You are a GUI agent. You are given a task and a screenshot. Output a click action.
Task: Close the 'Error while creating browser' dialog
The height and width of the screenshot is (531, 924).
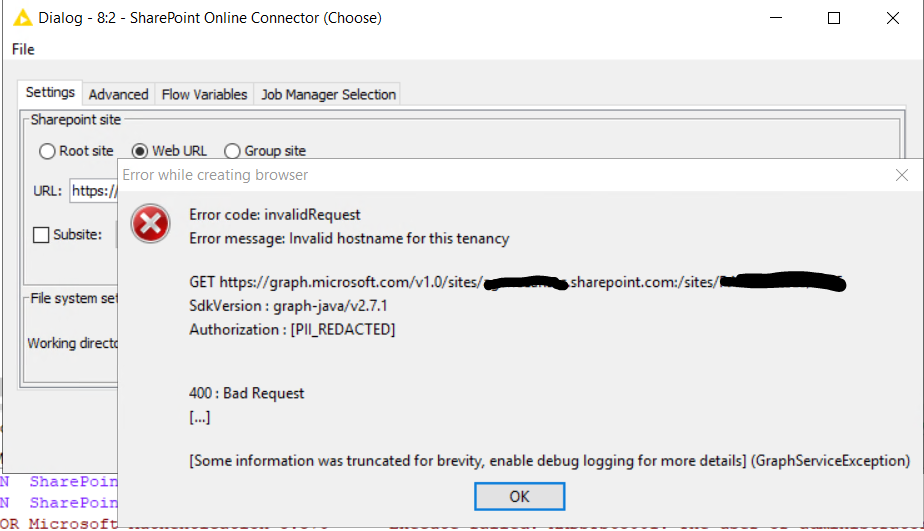click(901, 175)
